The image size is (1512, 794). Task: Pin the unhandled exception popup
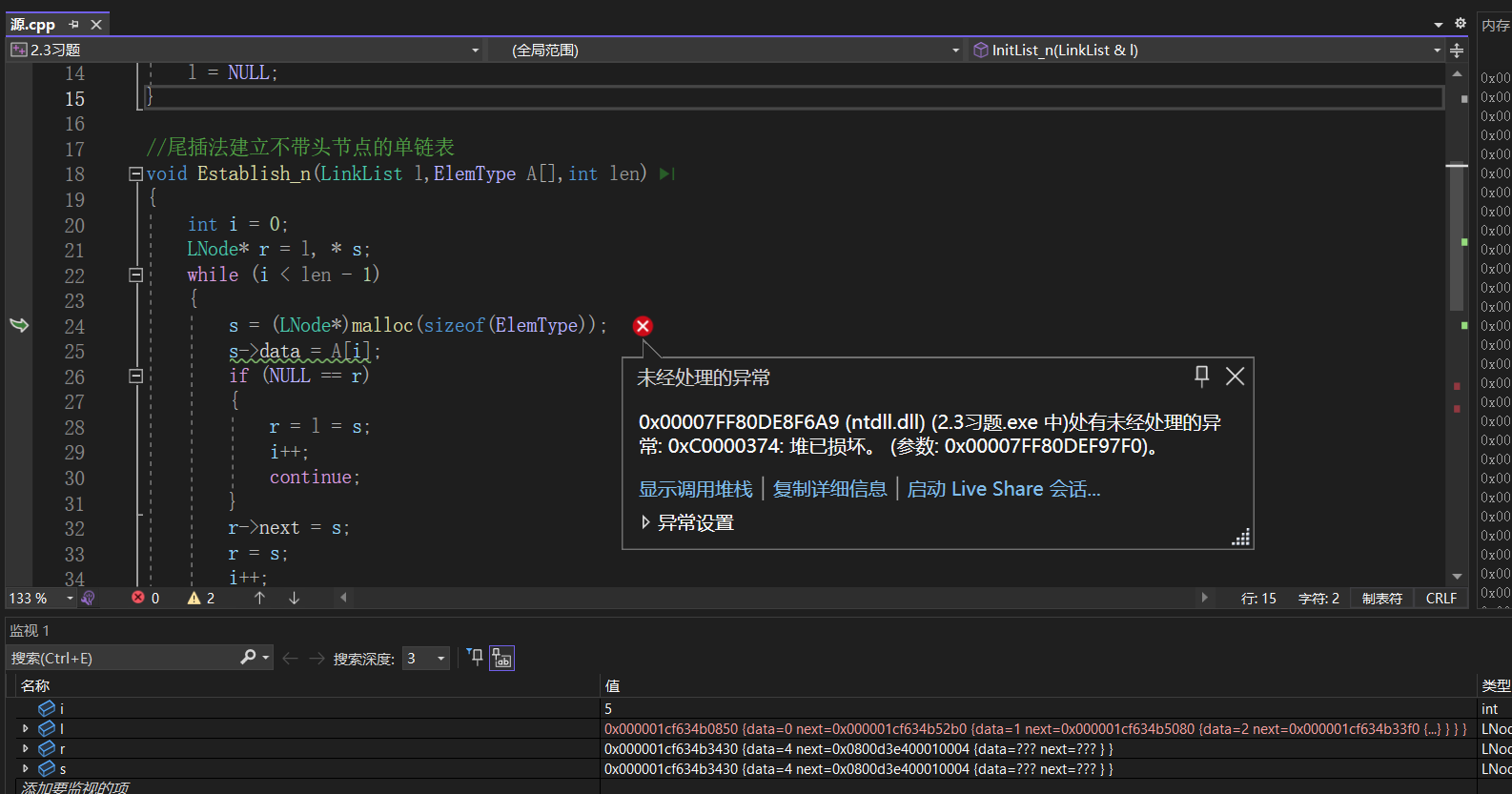(1201, 376)
